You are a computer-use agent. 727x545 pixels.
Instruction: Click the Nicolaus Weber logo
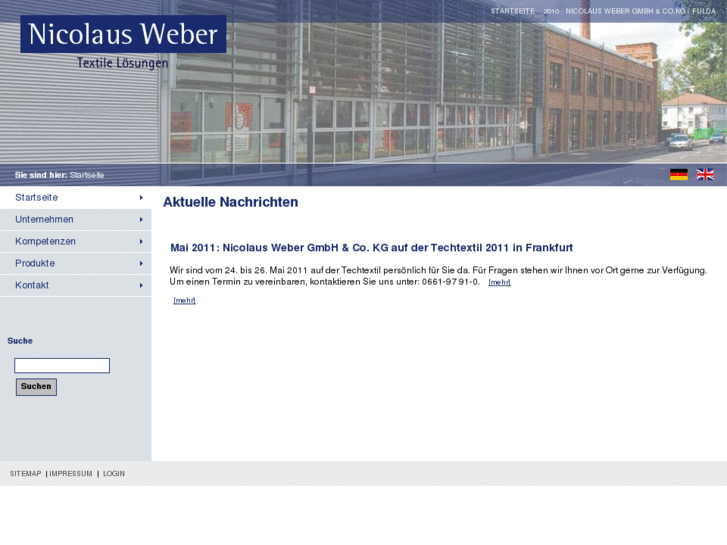123,34
